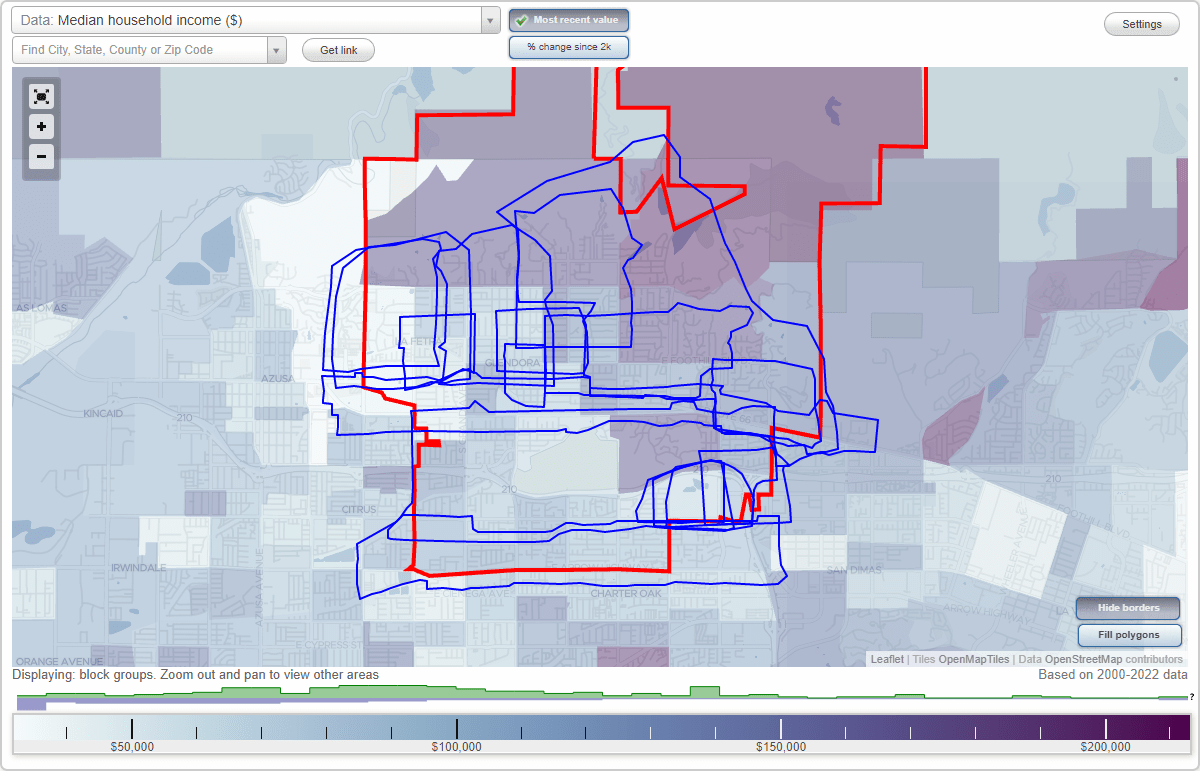Image resolution: width=1200 pixels, height=771 pixels.
Task: Toggle Hide borders for the map
Action: tap(1127, 607)
